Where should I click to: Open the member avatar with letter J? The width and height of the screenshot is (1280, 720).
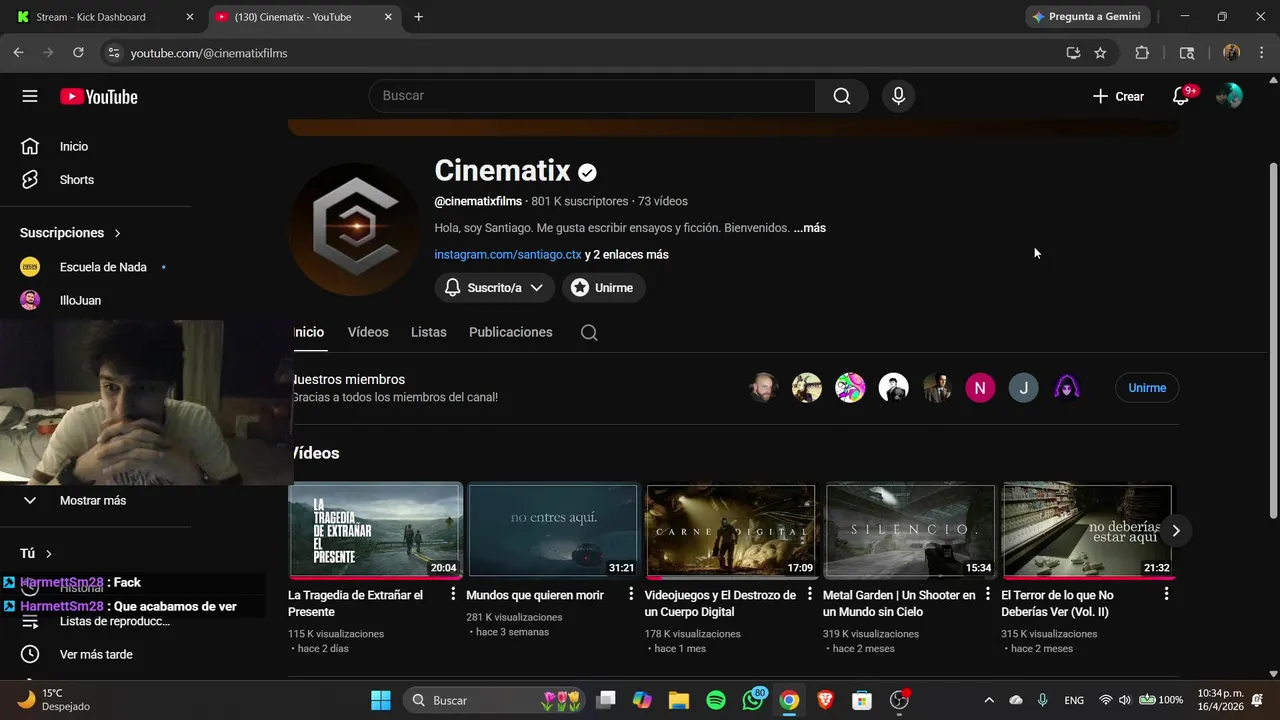pyautogui.click(x=1023, y=388)
